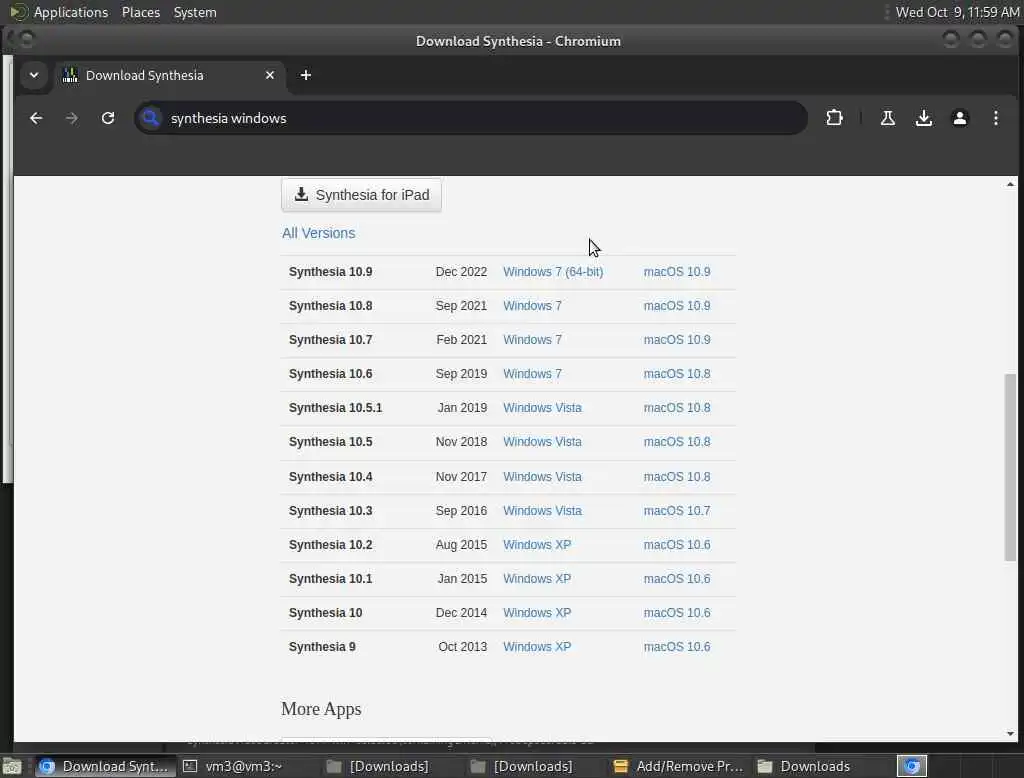Click the 'Dec 2022' date cell

click(461, 272)
